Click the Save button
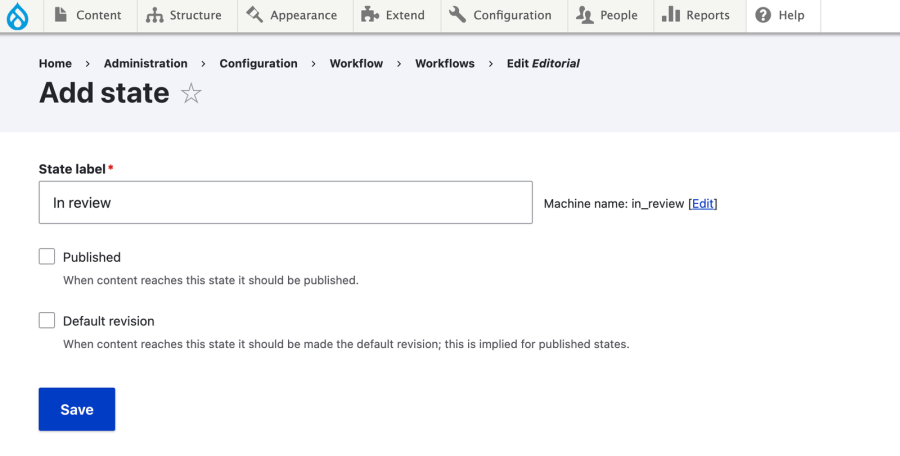The width and height of the screenshot is (900, 456). coord(77,409)
